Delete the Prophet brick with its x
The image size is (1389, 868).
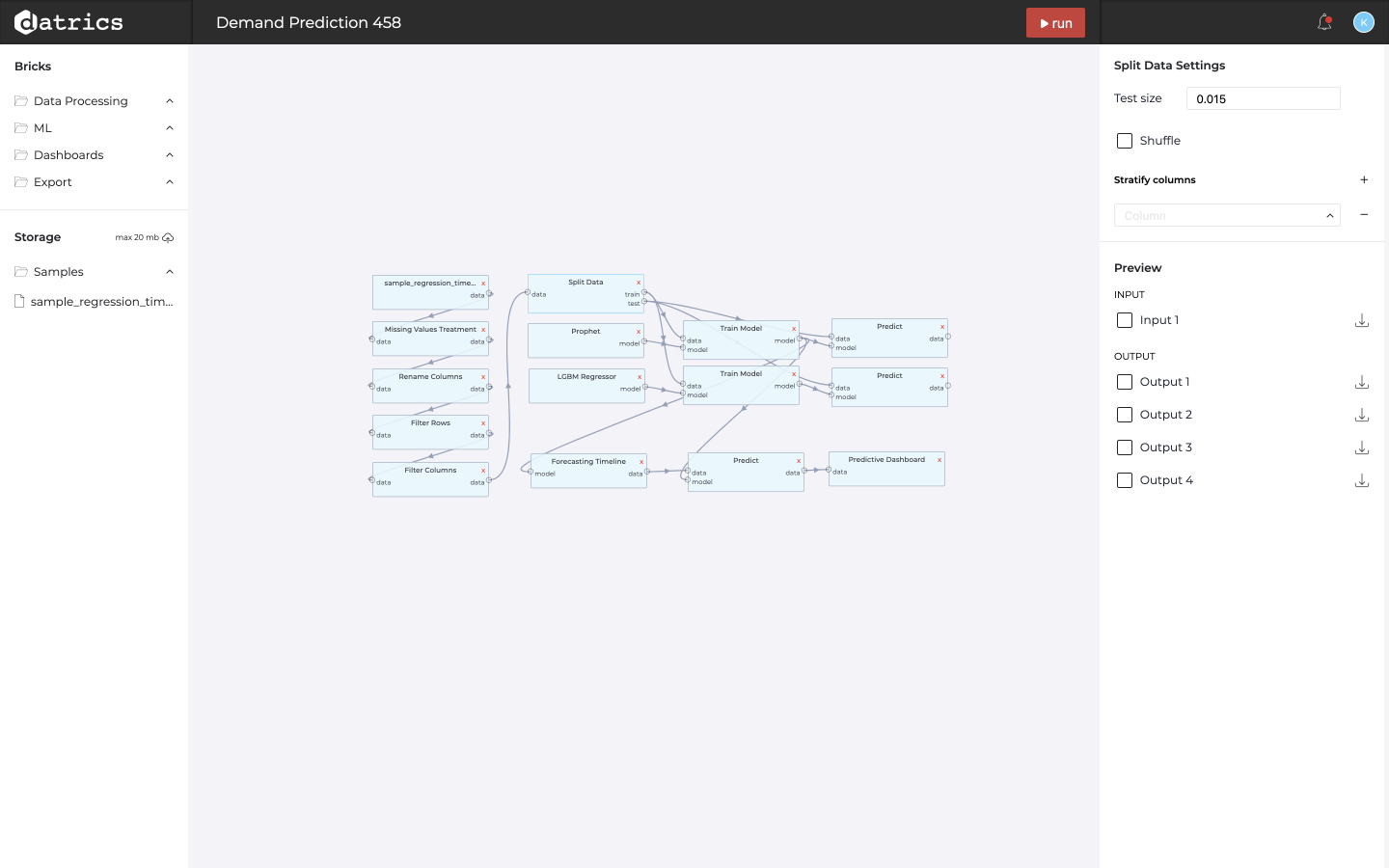639,332
